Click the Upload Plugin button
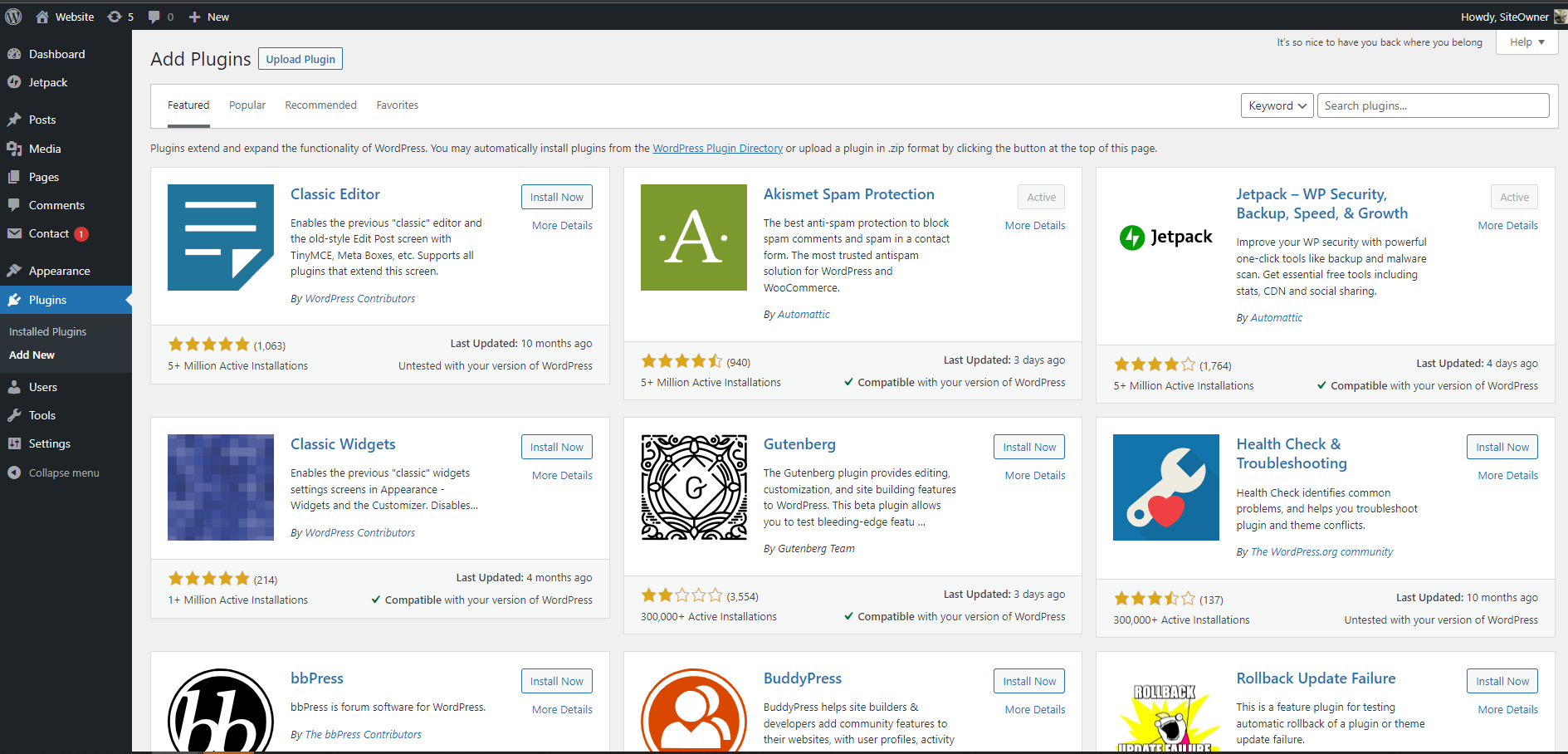The width and height of the screenshot is (1568, 754). (300, 58)
